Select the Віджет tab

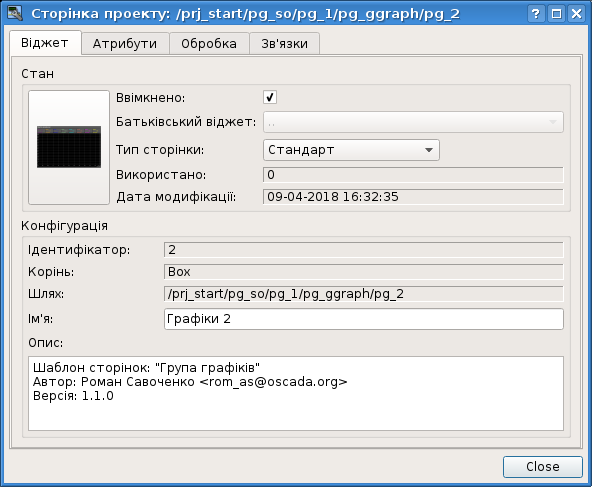point(45,43)
